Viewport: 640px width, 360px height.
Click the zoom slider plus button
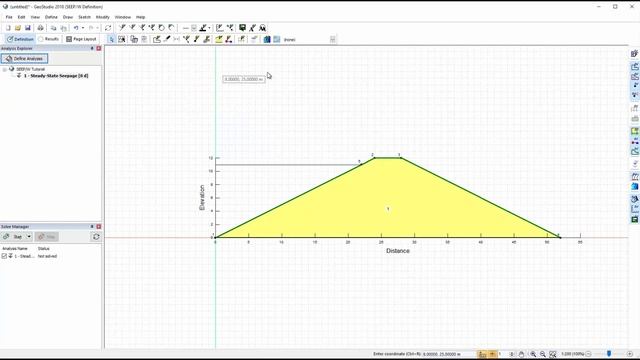pyautogui.click(x=629, y=354)
